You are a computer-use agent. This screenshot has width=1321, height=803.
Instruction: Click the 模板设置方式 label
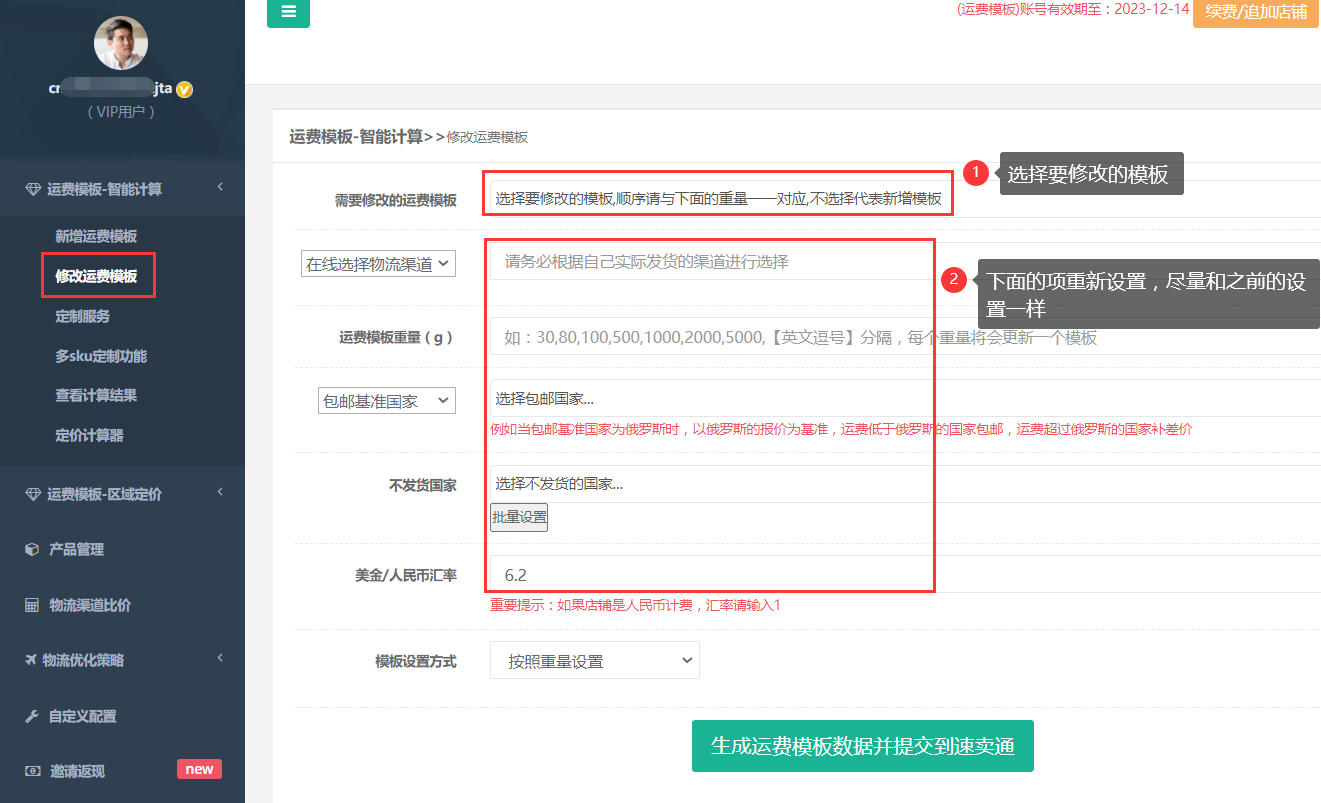point(416,661)
